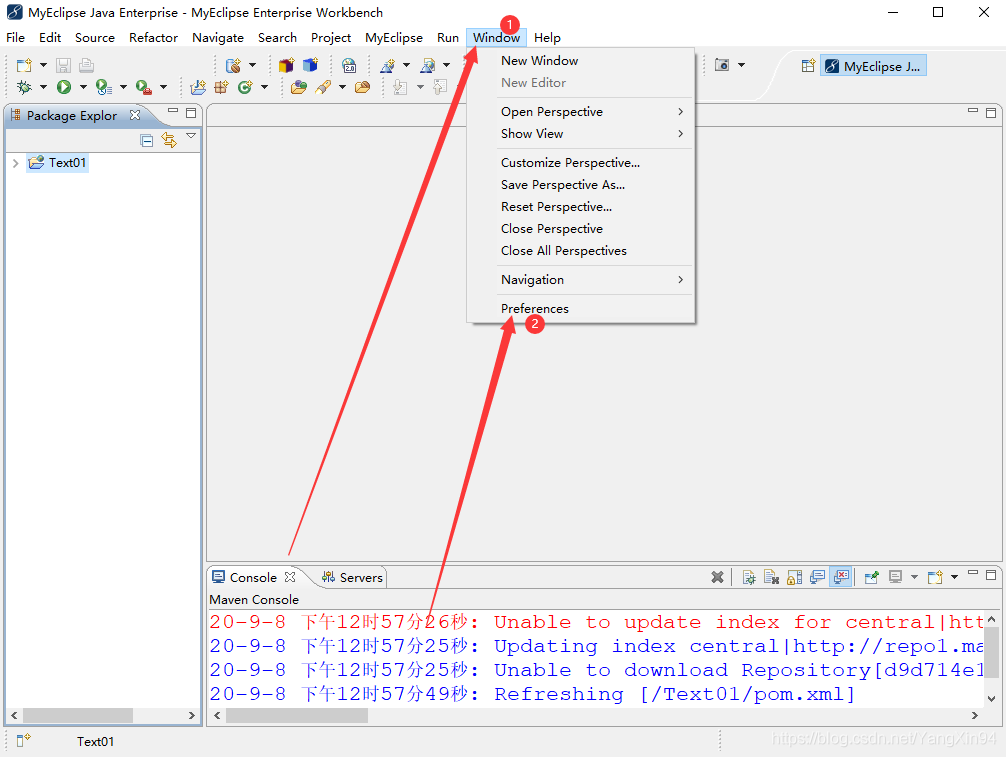This screenshot has height=757, width=1006.
Task: Close the Package Explorer tab
Action: (x=135, y=115)
